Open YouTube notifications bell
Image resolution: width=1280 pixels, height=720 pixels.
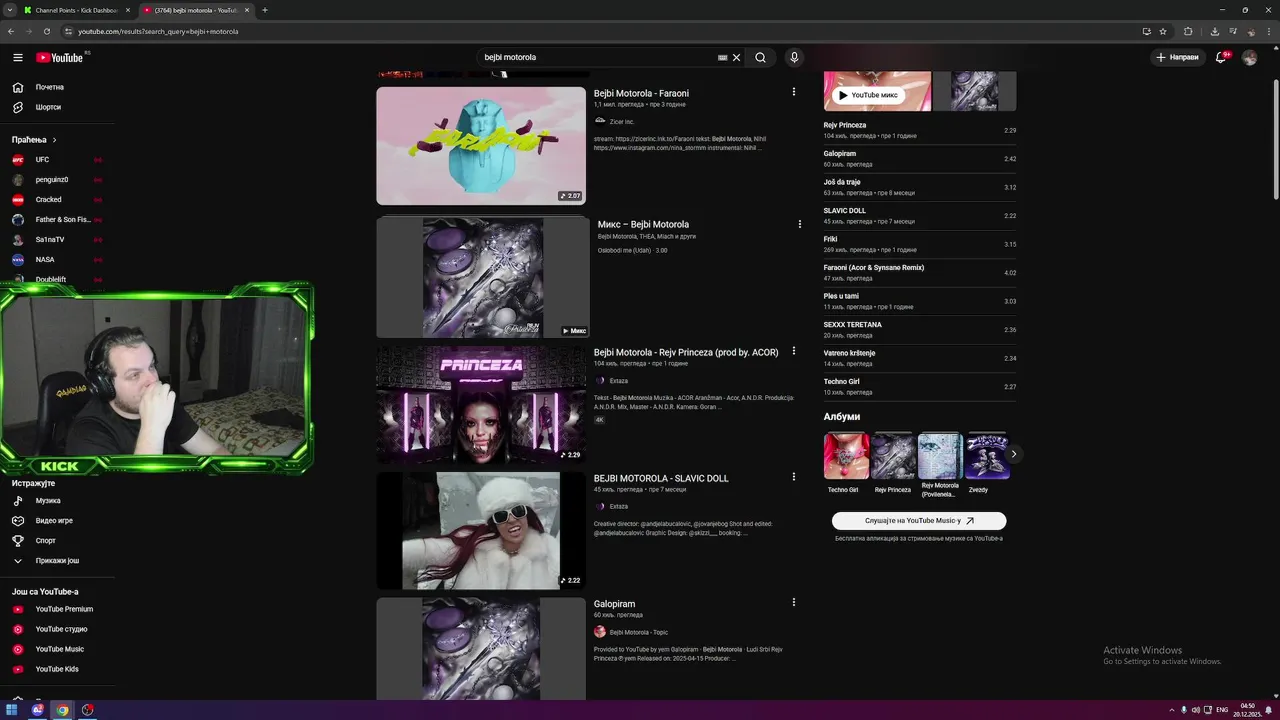1221,57
